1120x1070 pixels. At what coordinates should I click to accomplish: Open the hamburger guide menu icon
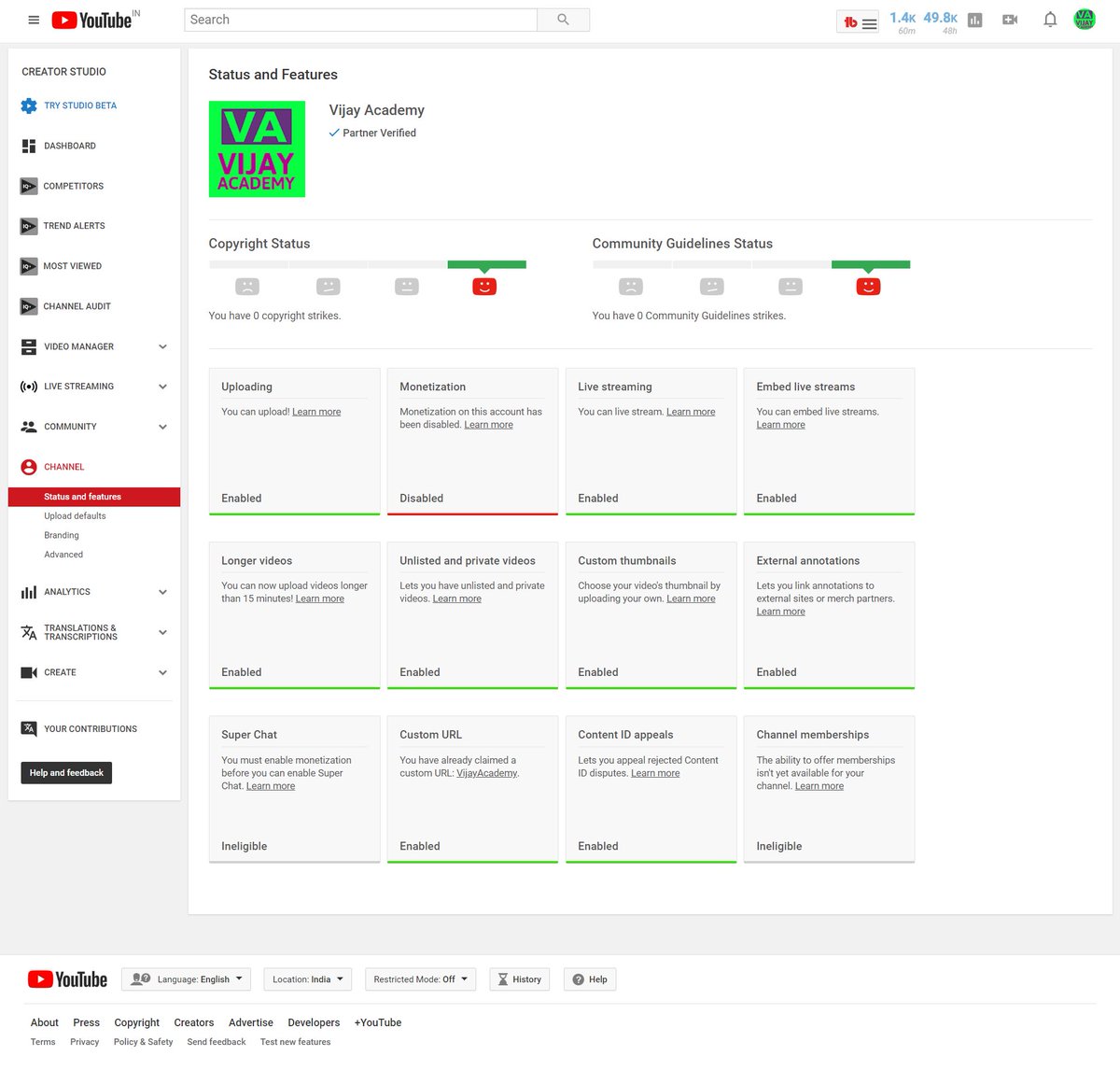coord(34,20)
